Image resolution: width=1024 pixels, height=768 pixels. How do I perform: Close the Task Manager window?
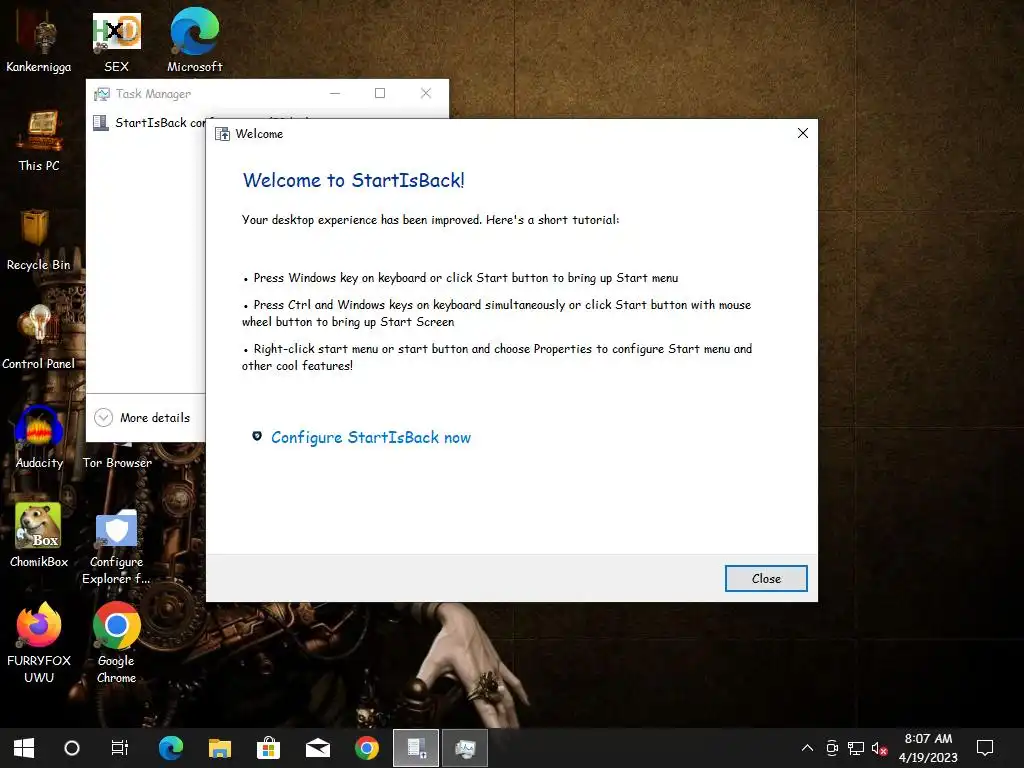426,93
